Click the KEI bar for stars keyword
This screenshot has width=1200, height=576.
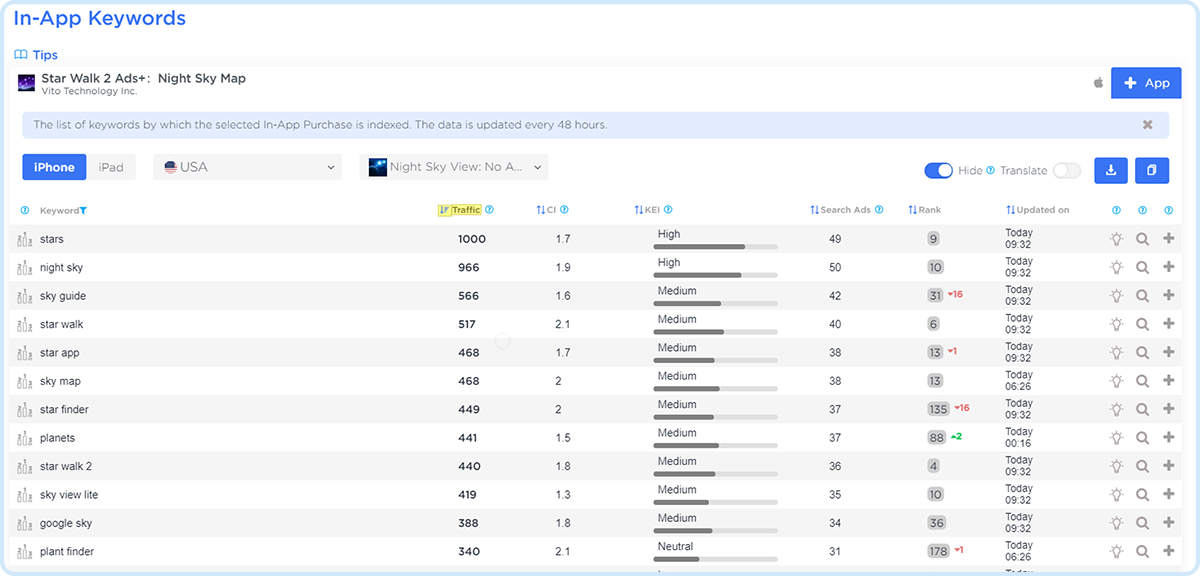click(x=715, y=246)
